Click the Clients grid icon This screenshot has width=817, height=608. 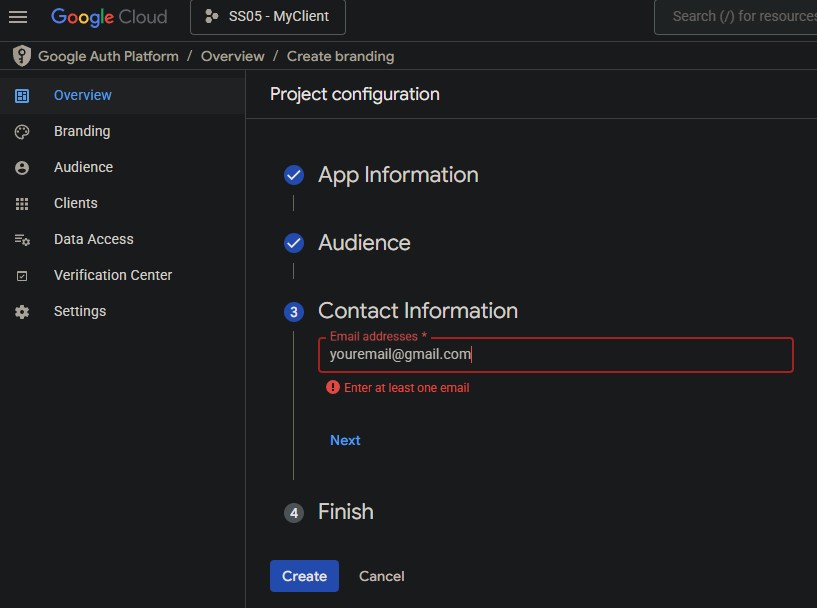click(x=22, y=204)
